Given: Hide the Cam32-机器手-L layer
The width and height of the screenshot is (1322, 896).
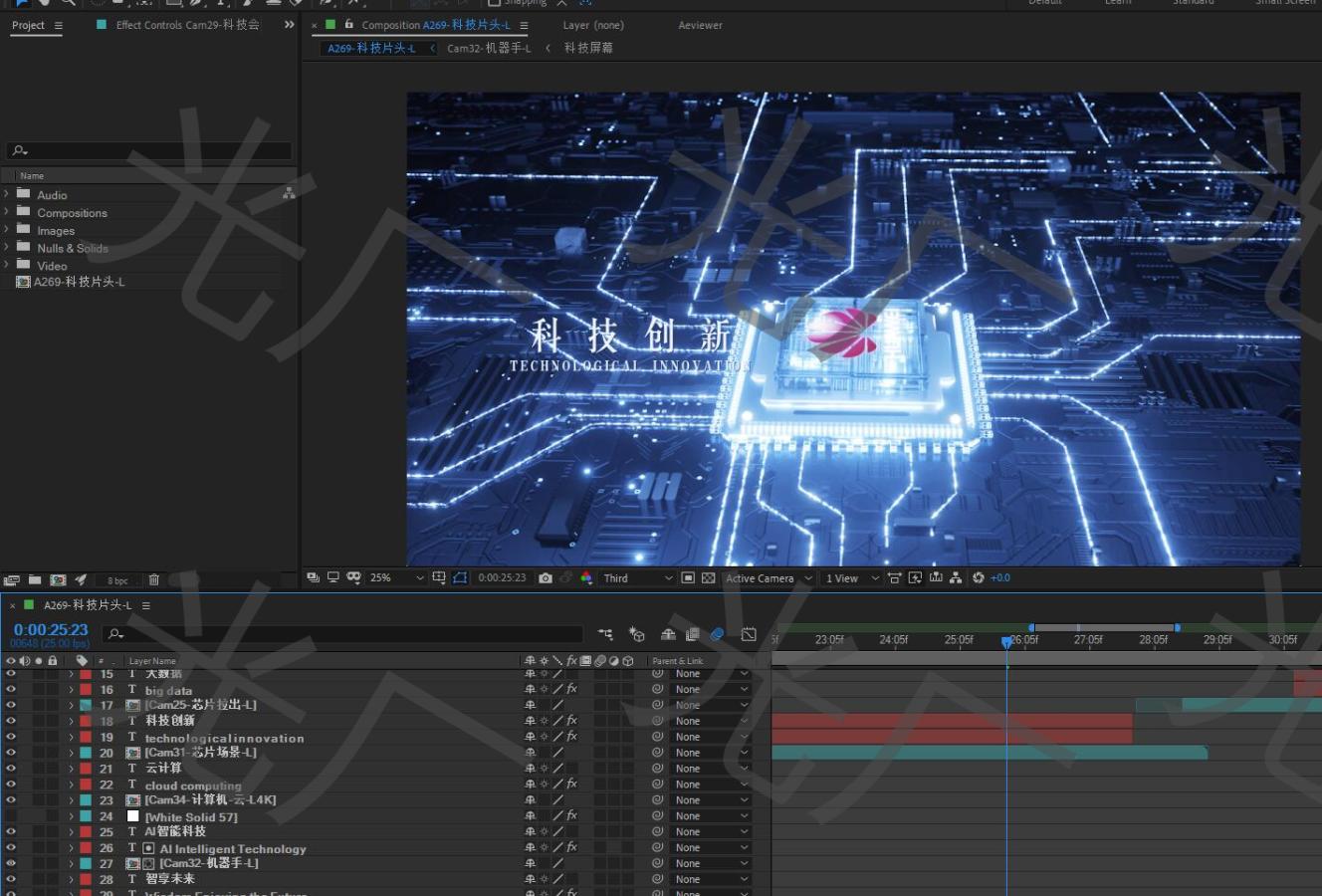Looking at the screenshot, I should (x=9, y=863).
